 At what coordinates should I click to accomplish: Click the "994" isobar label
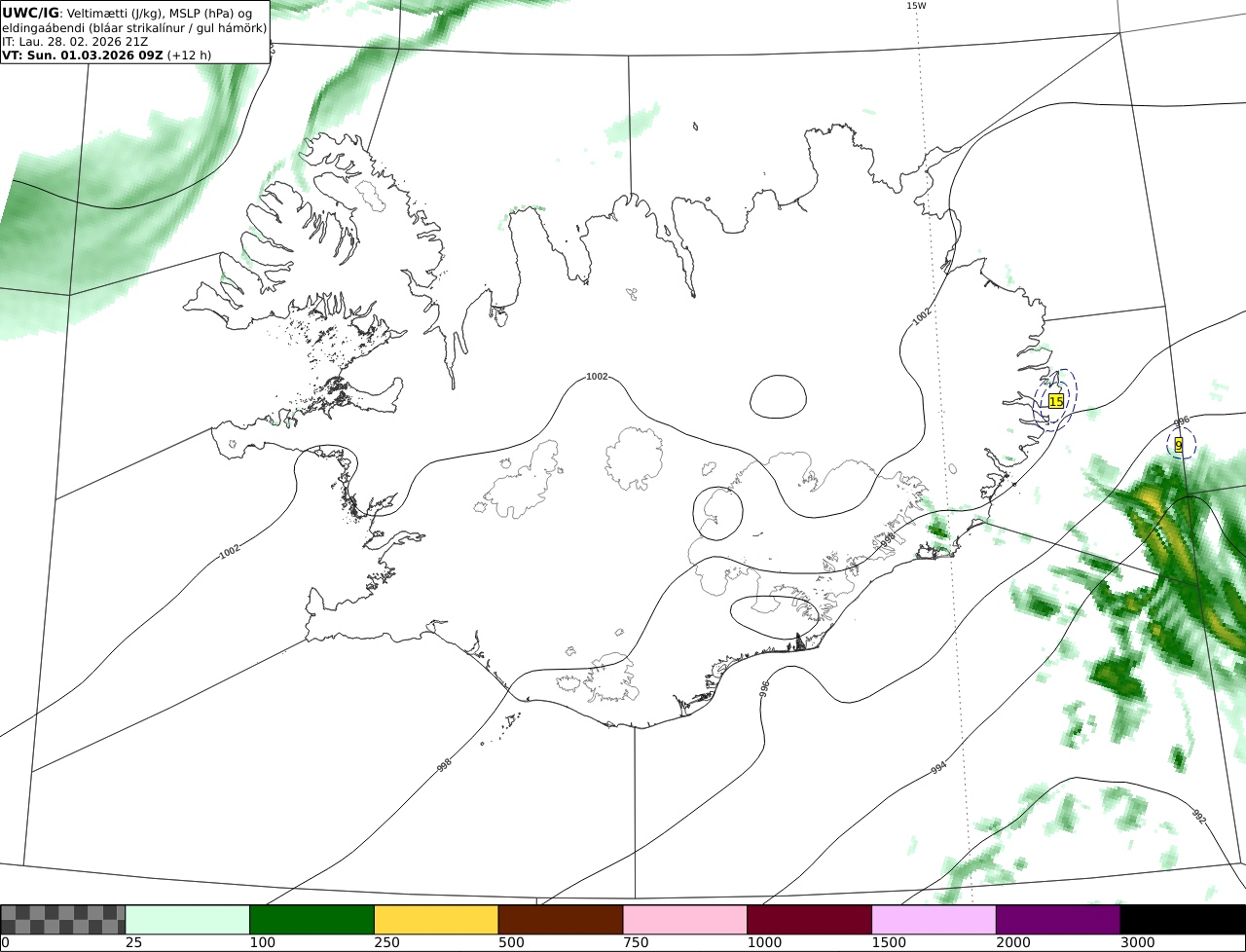pos(938,767)
